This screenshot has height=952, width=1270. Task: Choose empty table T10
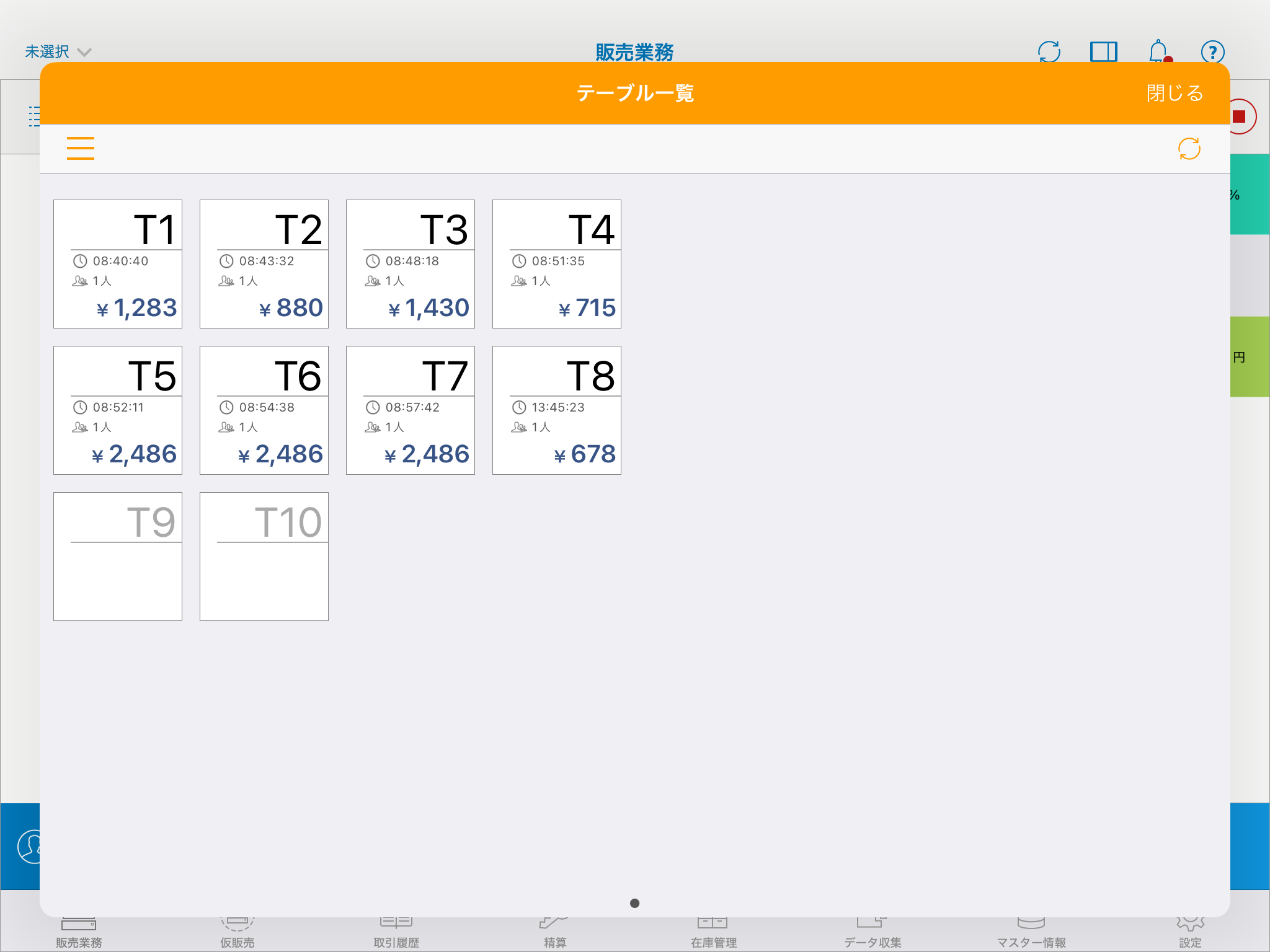pyautogui.click(x=264, y=557)
